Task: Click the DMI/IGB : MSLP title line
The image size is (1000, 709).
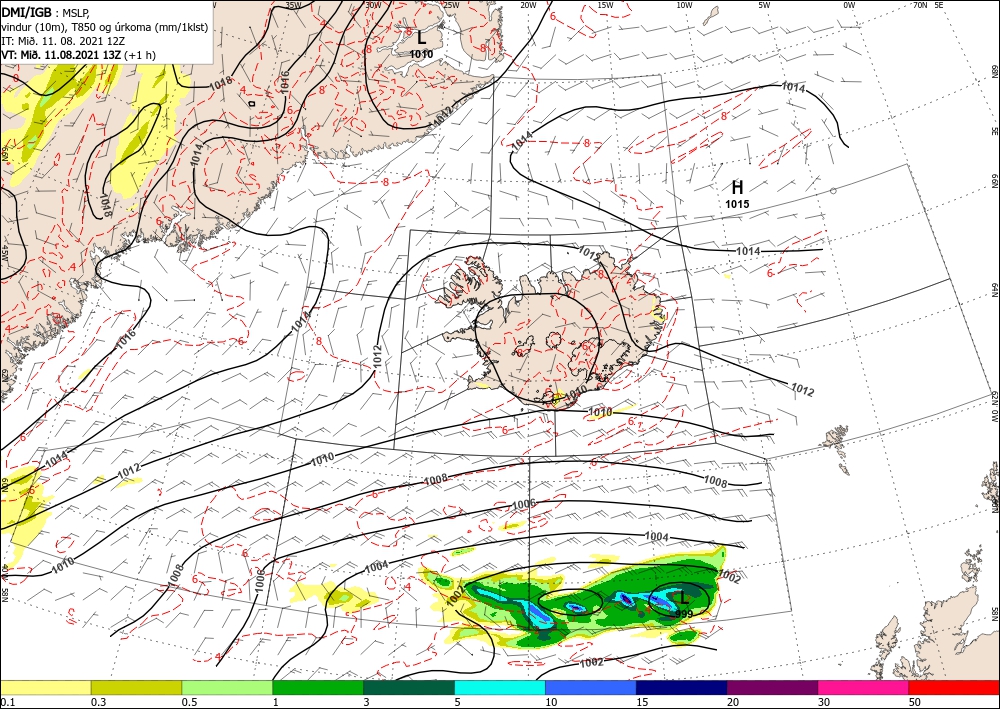Action: tap(46, 12)
